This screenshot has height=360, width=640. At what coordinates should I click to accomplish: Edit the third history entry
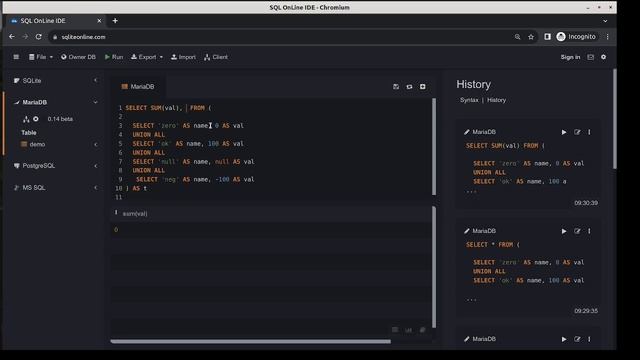tap(577, 339)
